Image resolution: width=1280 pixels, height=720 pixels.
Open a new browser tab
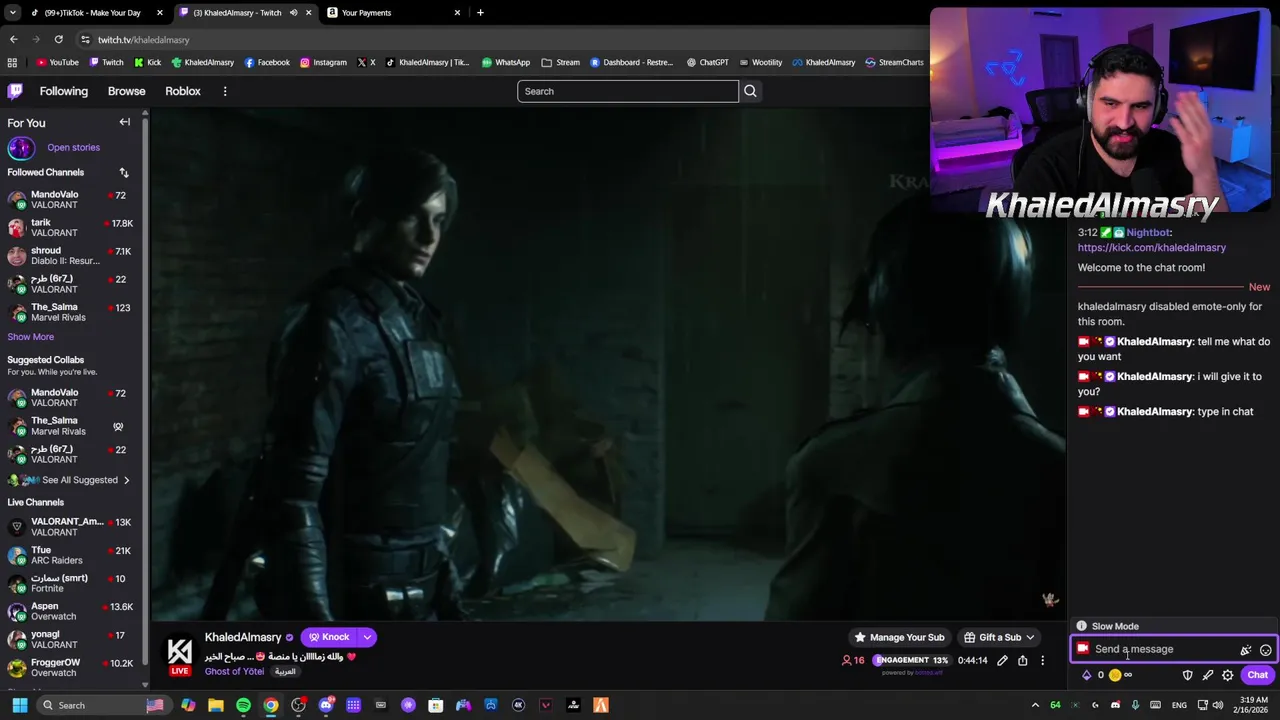[480, 13]
